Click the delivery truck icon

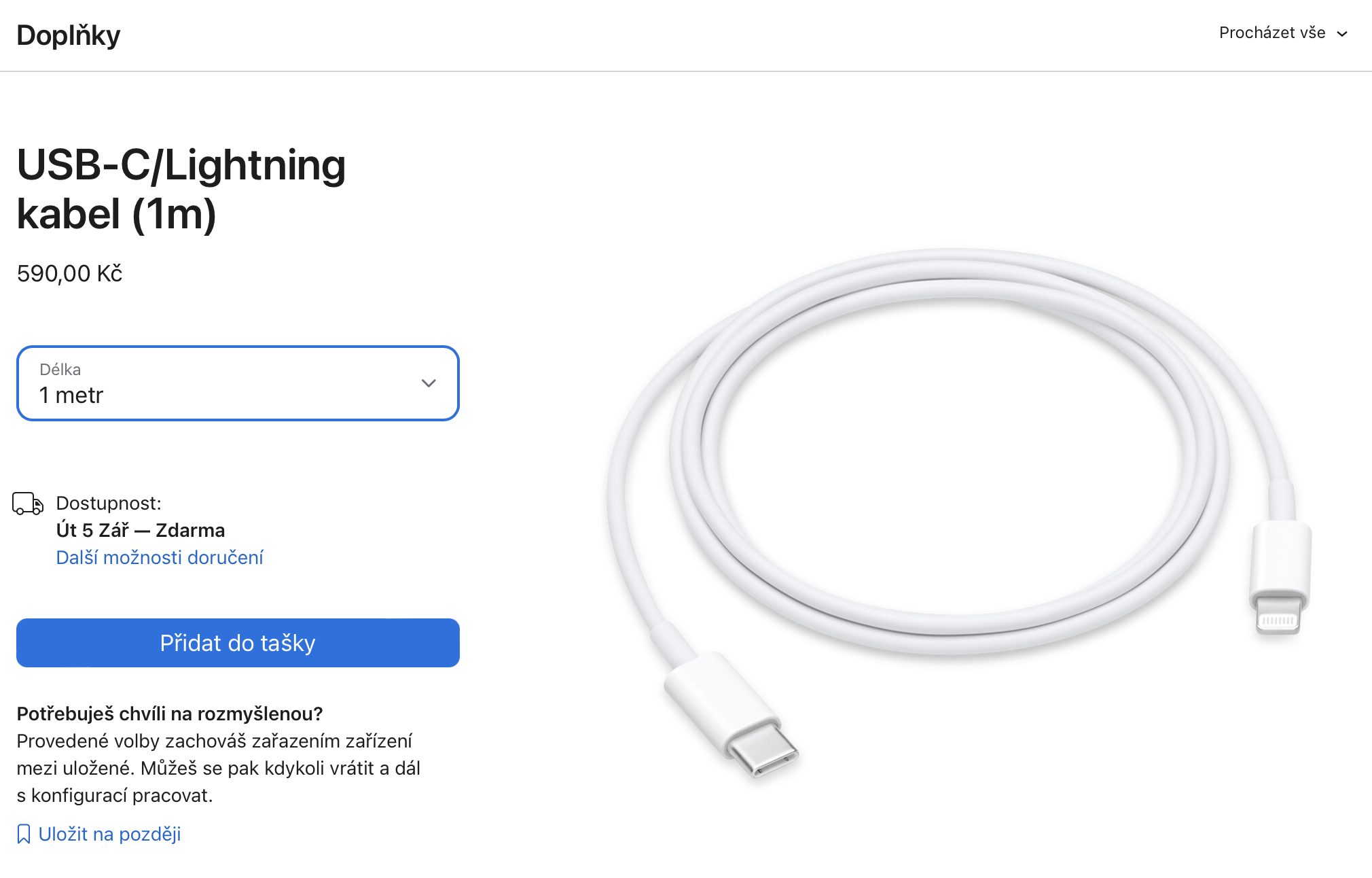[x=28, y=504]
